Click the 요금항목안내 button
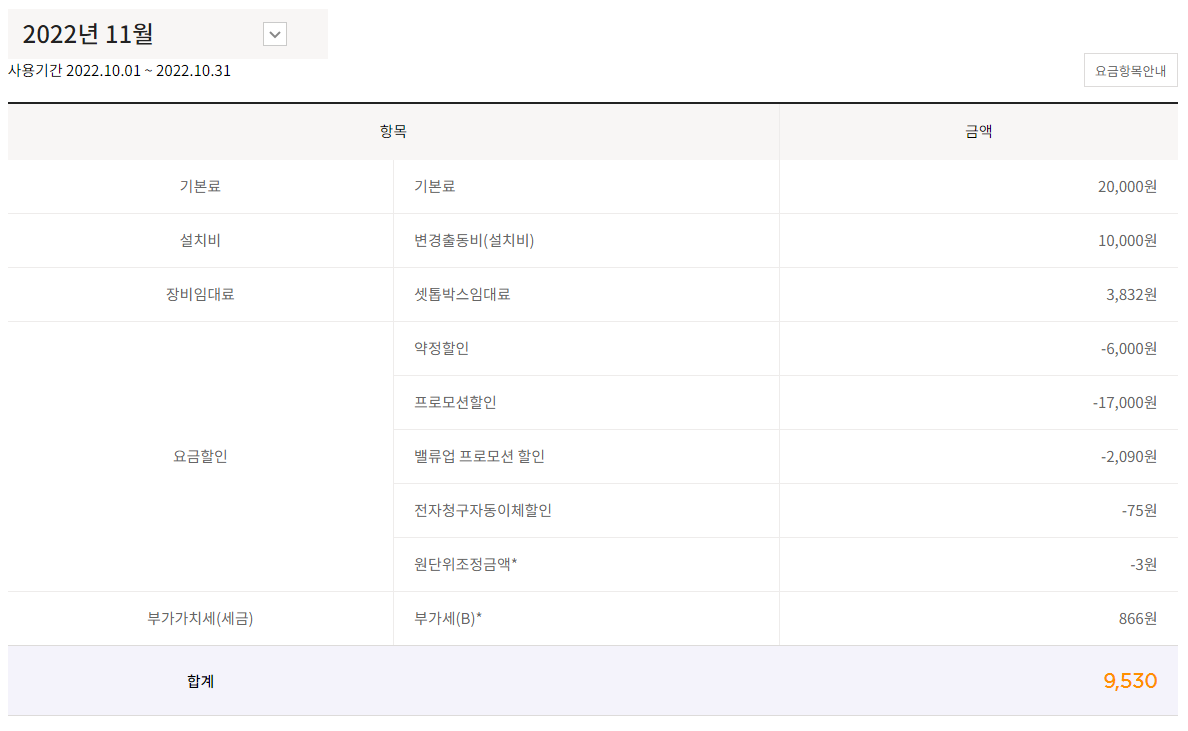Image resolution: width=1188 pixels, height=731 pixels. (x=1130, y=71)
